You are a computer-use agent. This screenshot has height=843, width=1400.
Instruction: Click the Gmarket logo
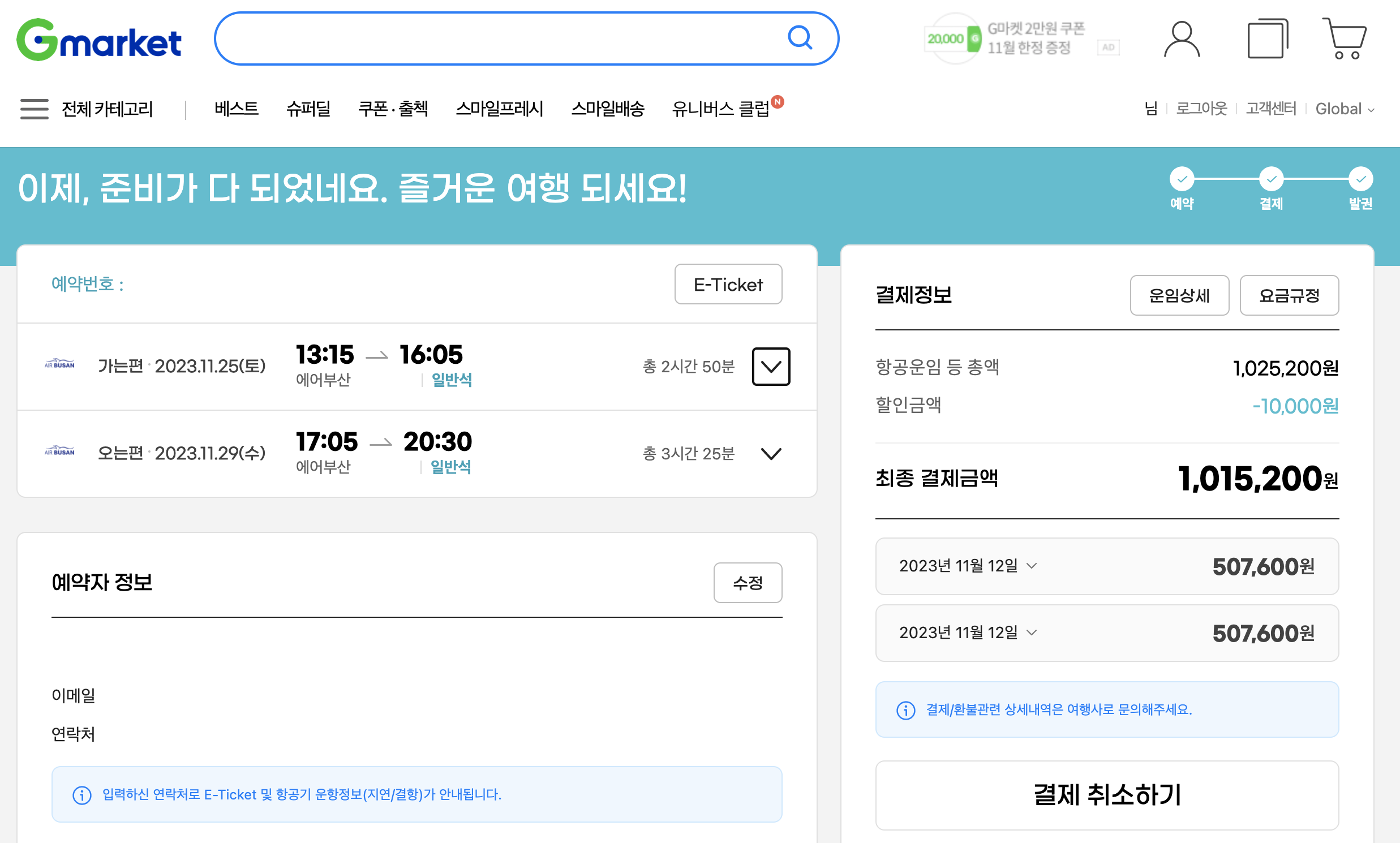(x=99, y=40)
